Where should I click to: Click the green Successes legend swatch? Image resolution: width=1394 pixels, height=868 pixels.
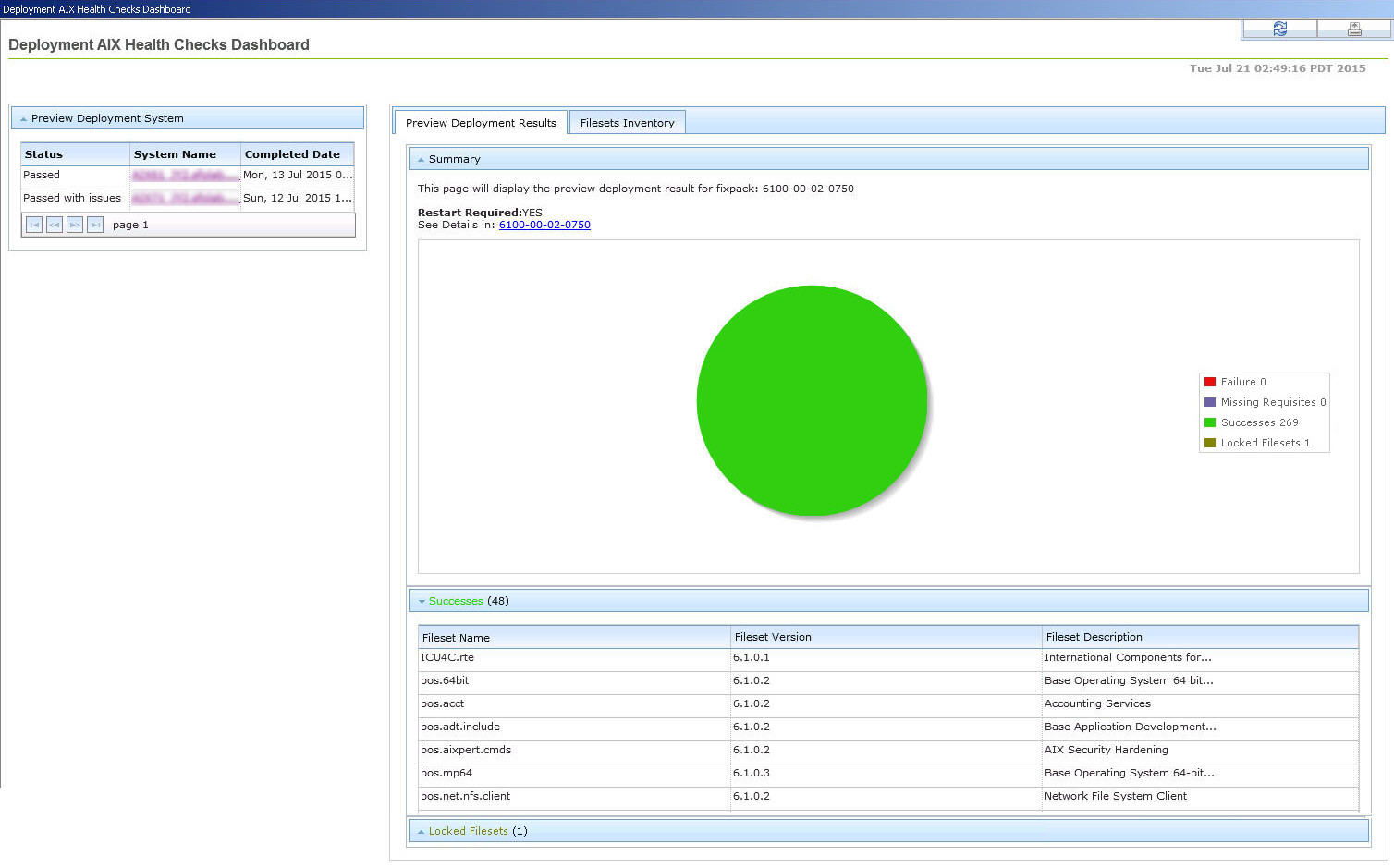1210,422
